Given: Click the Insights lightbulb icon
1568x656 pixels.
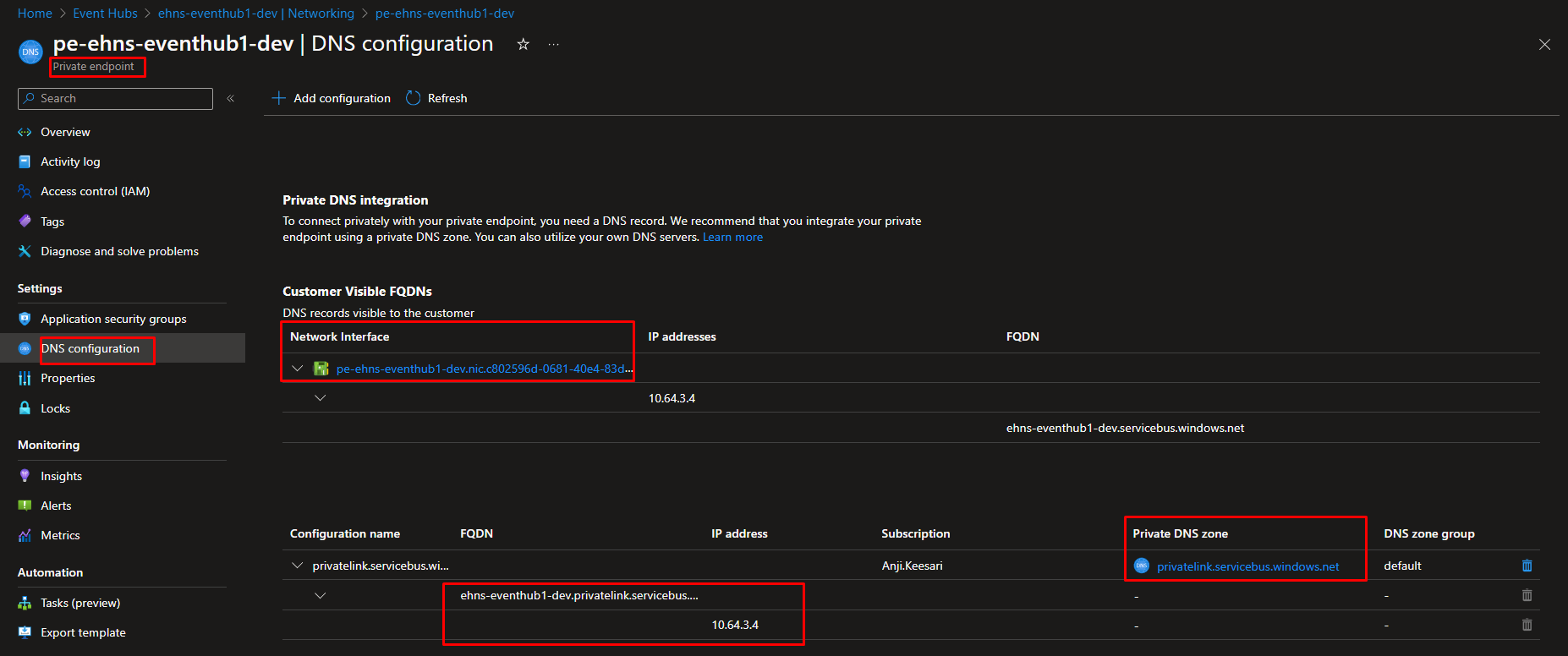Looking at the screenshot, I should [25, 476].
